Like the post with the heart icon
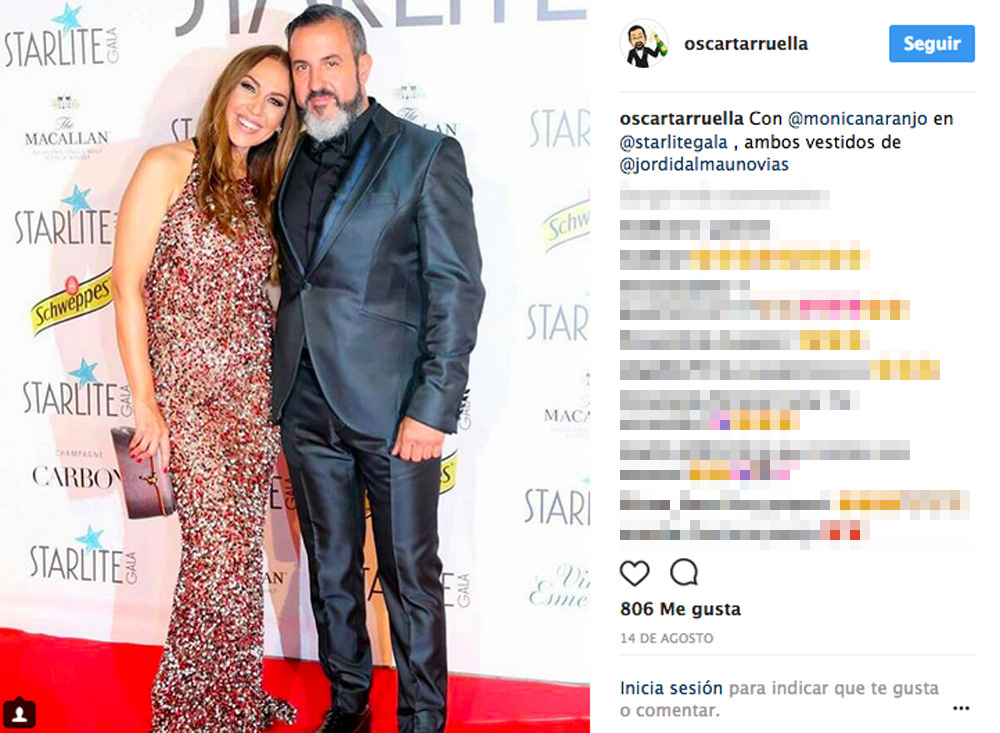 click(635, 573)
